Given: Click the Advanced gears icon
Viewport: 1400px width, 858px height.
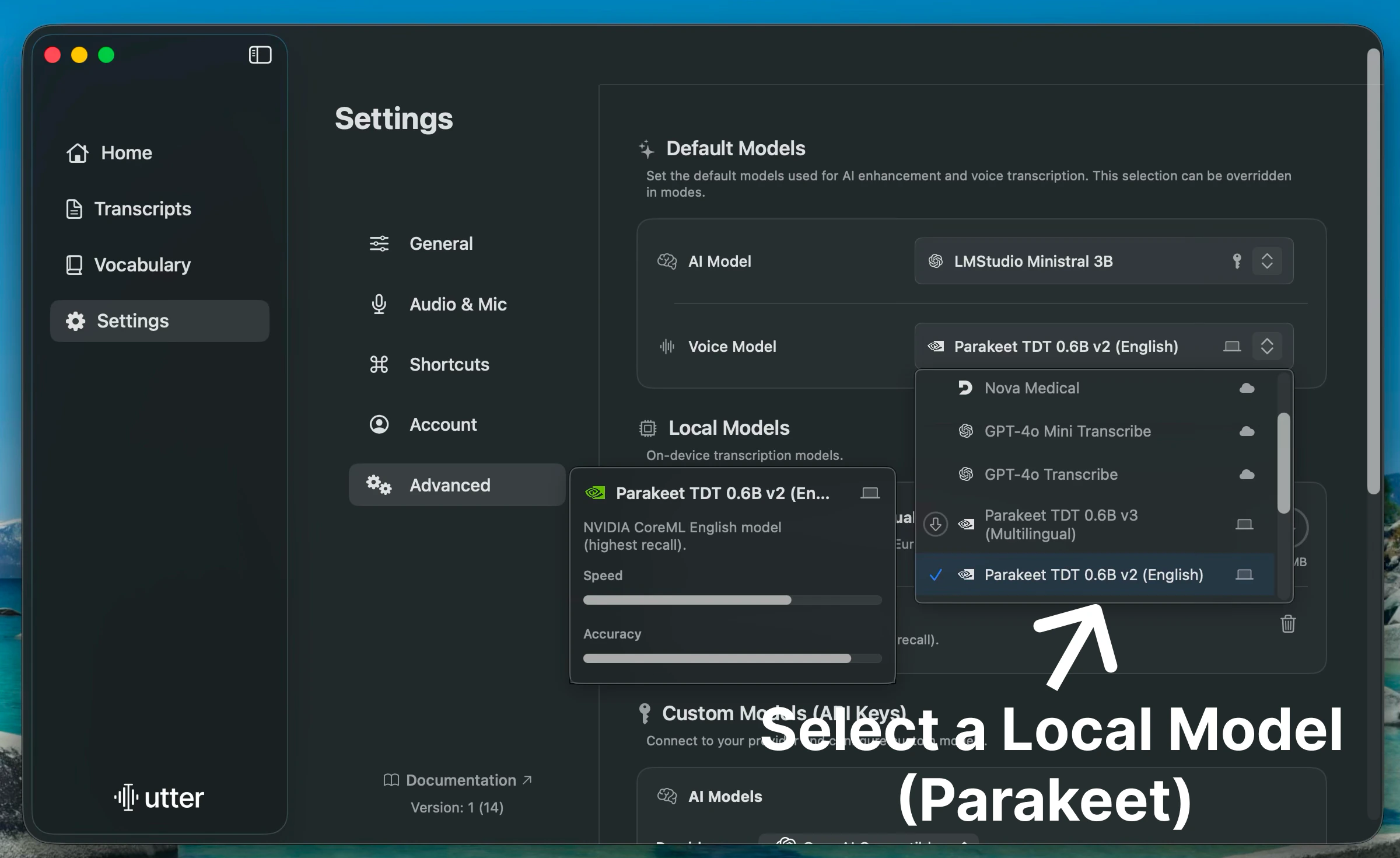Looking at the screenshot, I should [379, 484].
